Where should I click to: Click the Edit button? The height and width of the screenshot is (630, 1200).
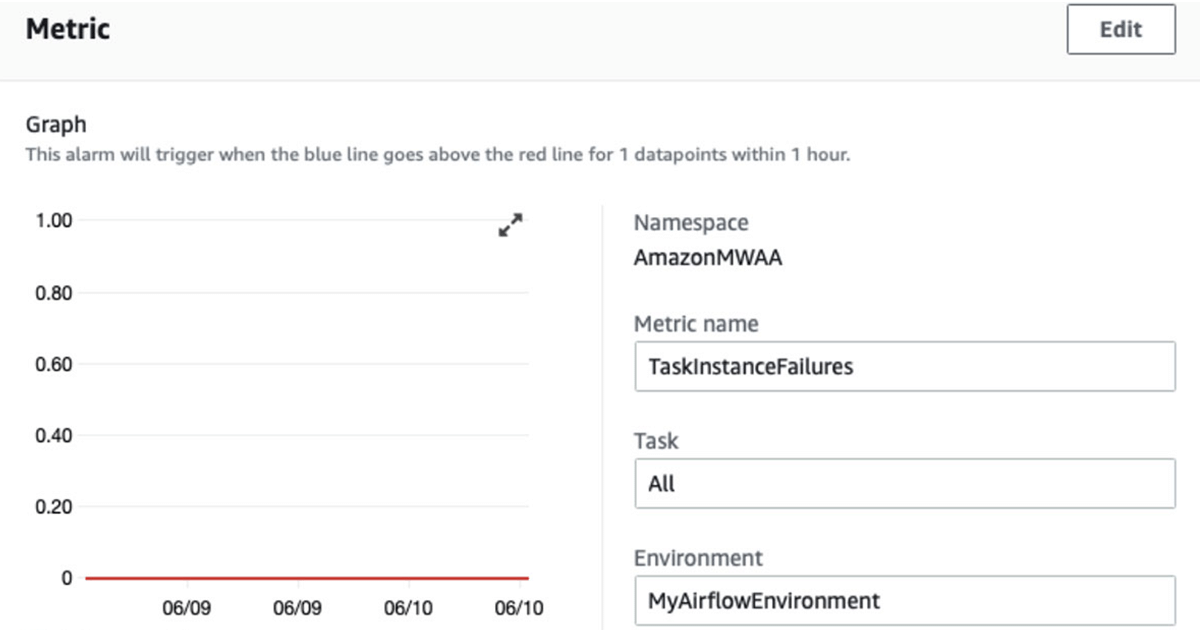[x=1120, y=29]
